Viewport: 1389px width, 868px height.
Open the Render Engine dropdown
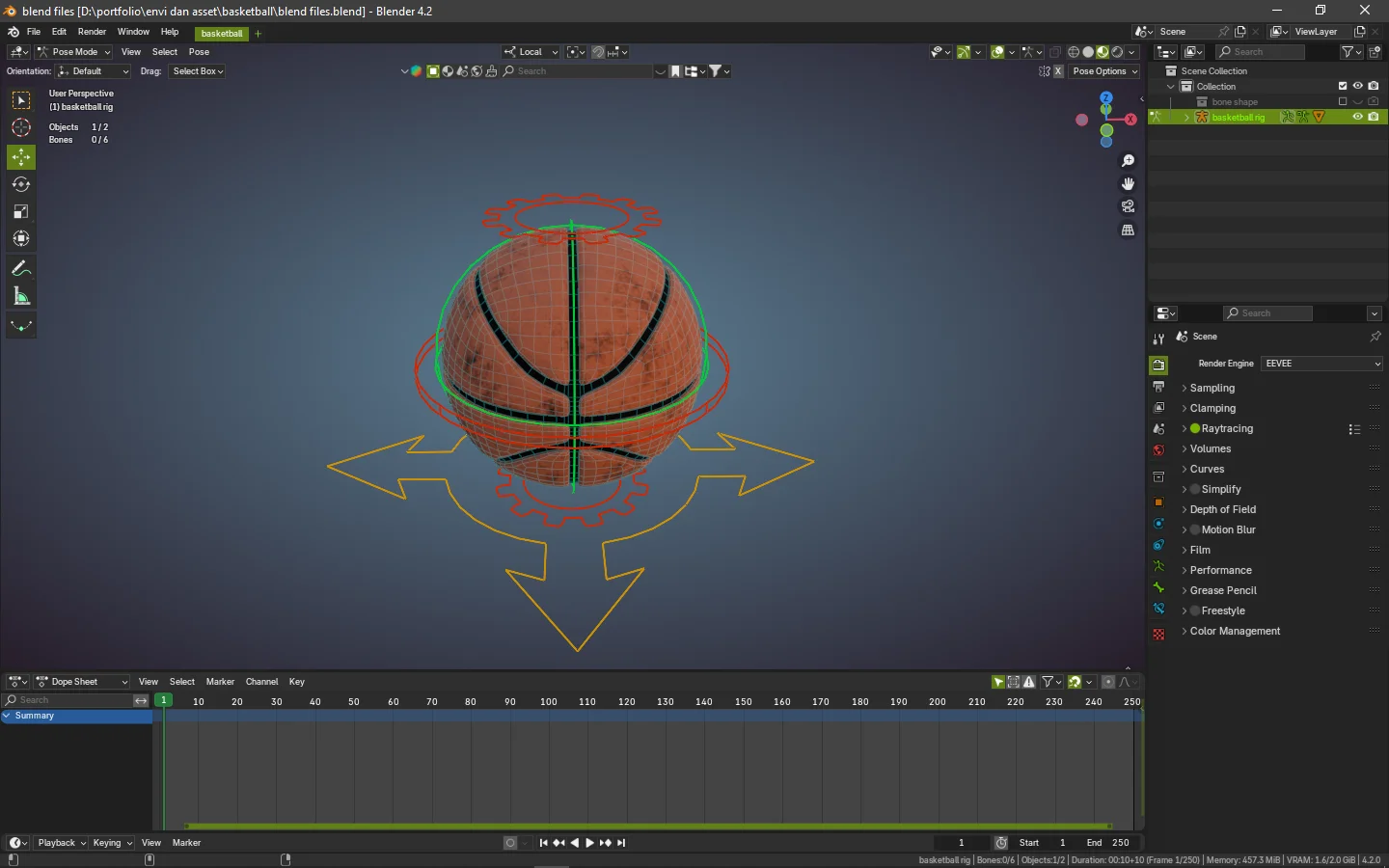click(x=1321, y=364)
